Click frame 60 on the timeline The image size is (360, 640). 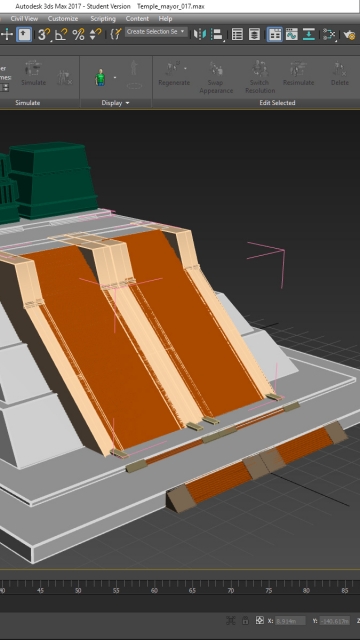point(154,590)
